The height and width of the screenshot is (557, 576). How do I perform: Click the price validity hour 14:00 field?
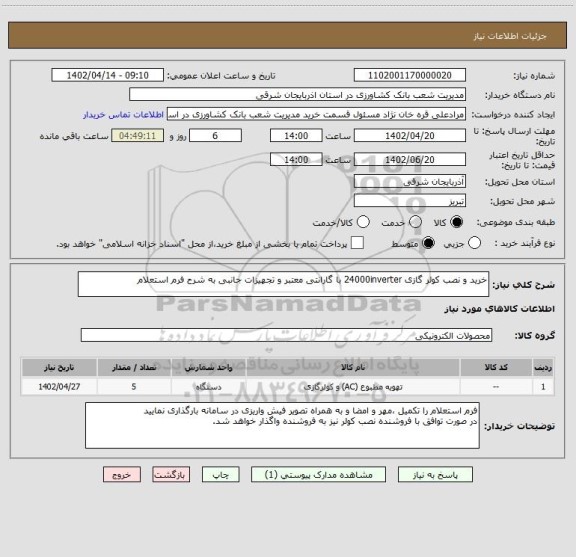click(x=296, y=159)
